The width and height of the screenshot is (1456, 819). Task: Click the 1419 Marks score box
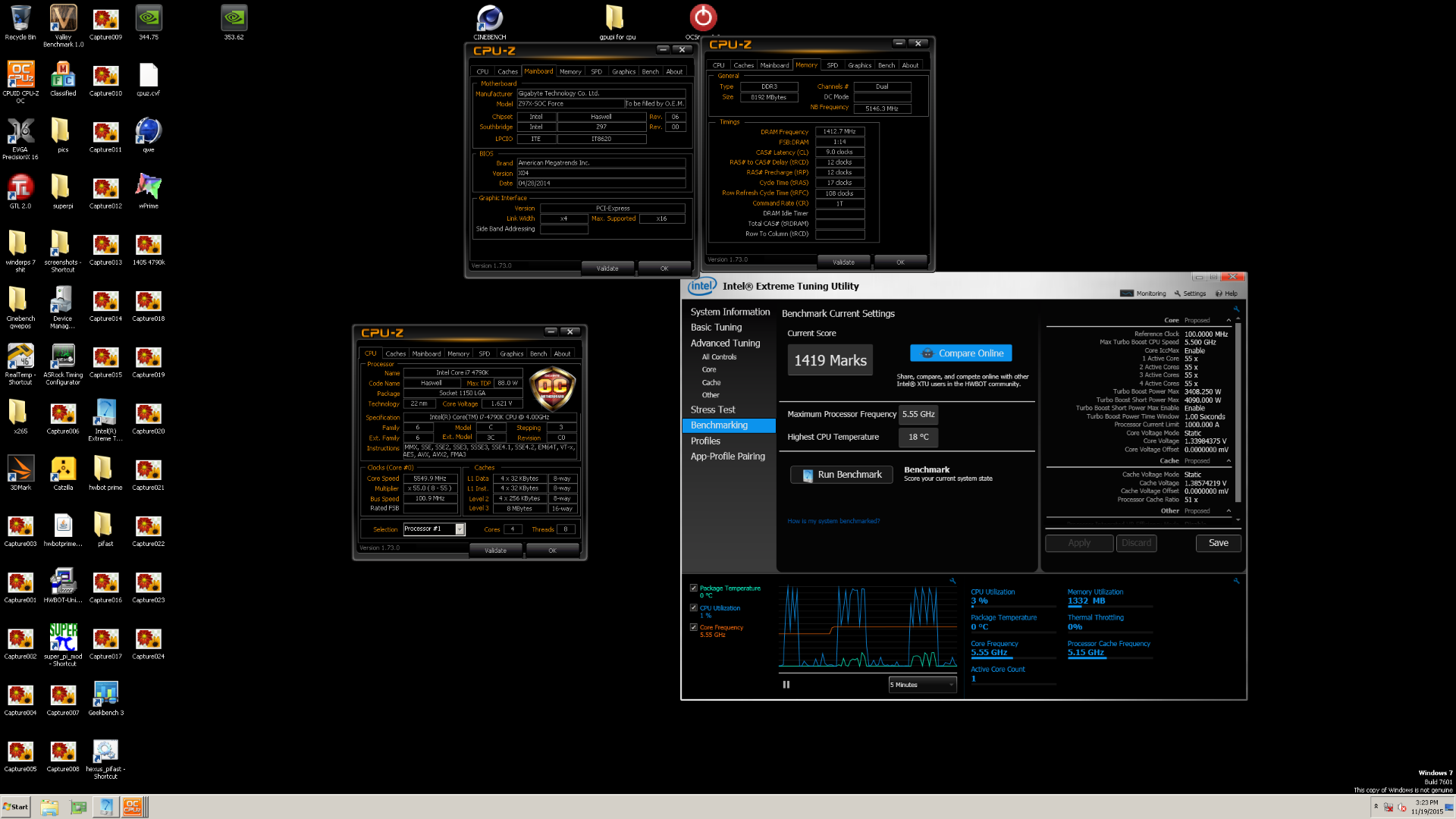830,360
